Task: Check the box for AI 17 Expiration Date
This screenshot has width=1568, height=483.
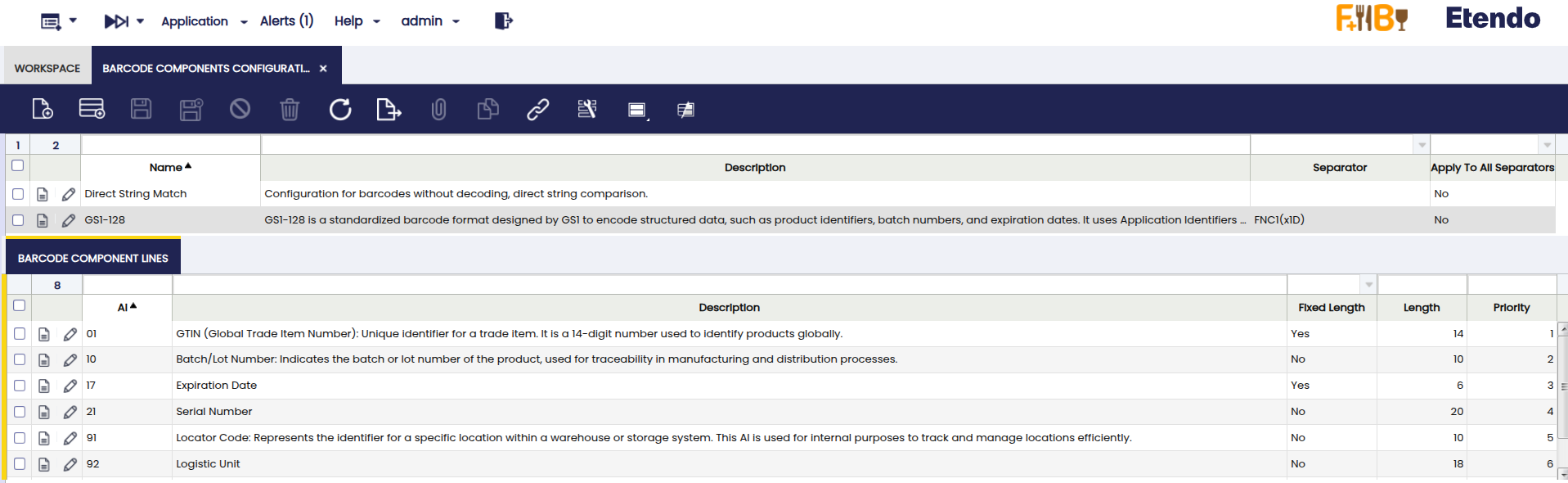Action: 20,386
